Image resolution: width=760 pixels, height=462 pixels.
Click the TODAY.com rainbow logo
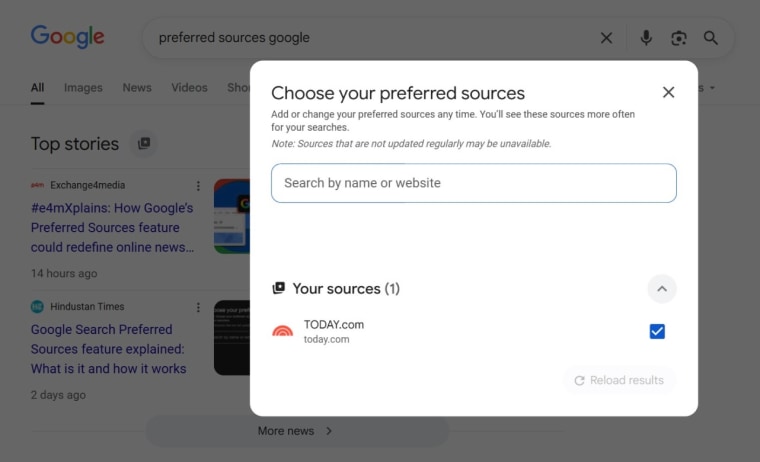click(x=283, y=331)
